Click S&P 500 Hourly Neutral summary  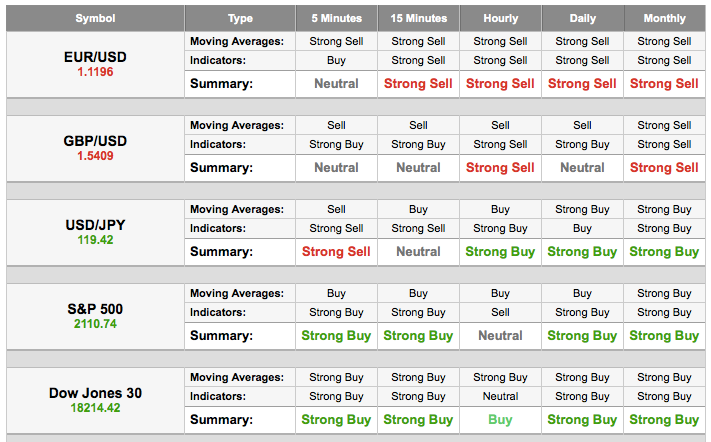click(500, 336)
